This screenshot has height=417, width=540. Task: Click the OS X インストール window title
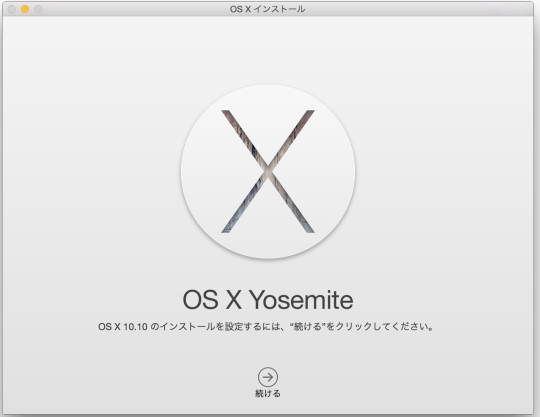point(267,9)
